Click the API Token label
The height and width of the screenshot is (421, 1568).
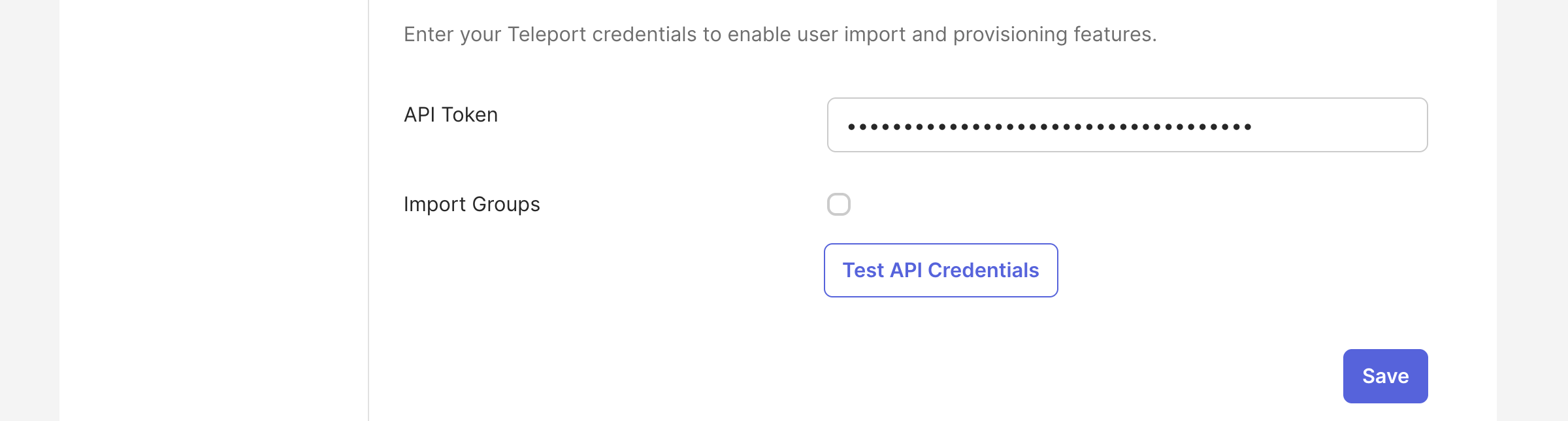pyautogui.click(x=451, y=114)
